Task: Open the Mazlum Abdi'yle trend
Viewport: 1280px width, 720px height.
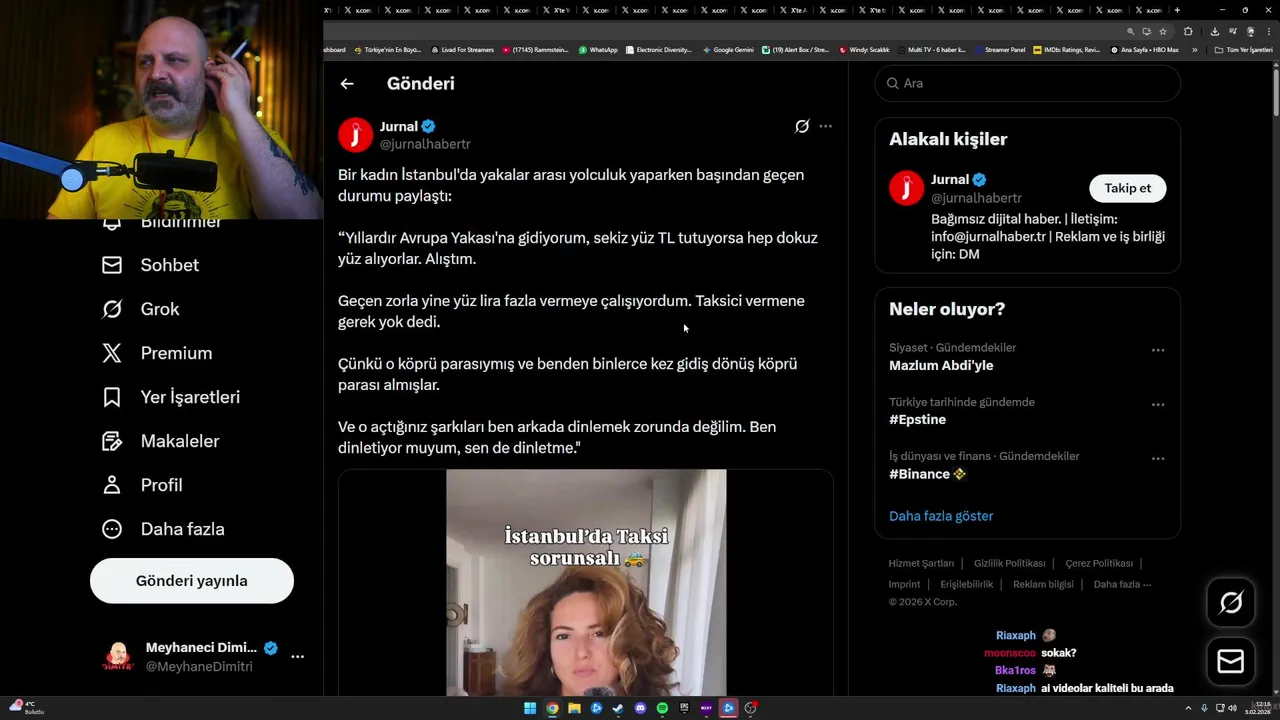Action: [x=941, y=365]
